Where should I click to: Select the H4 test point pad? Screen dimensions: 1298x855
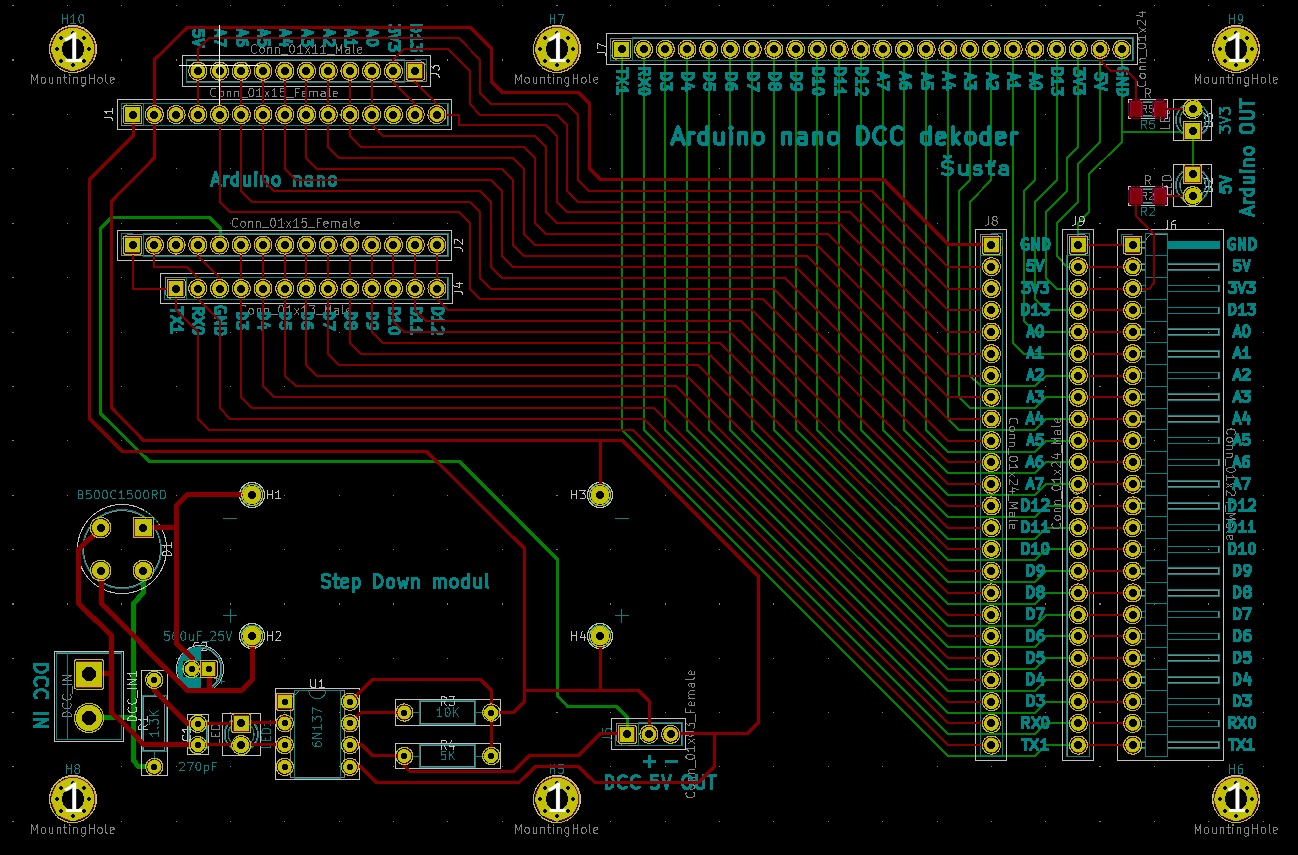pyautogui.click(x=601, y=635)
